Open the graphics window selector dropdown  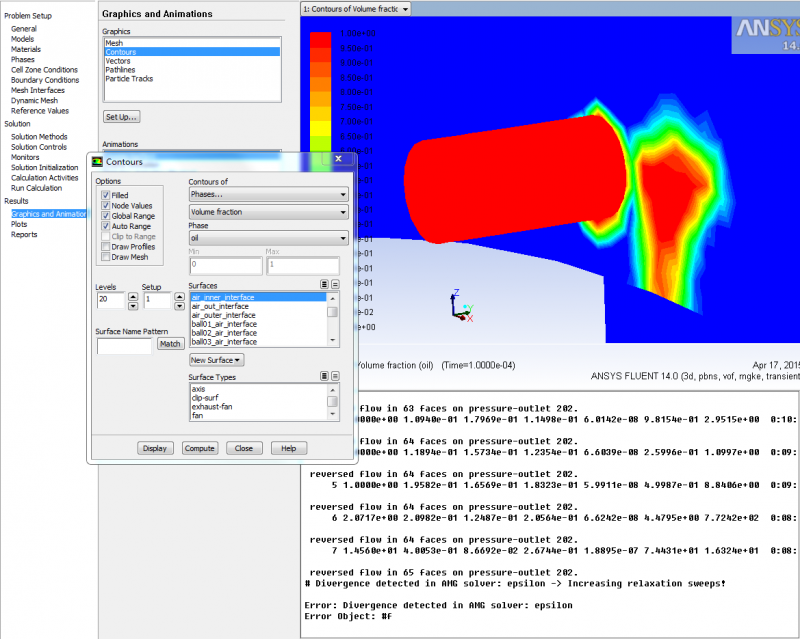[356, 9]
